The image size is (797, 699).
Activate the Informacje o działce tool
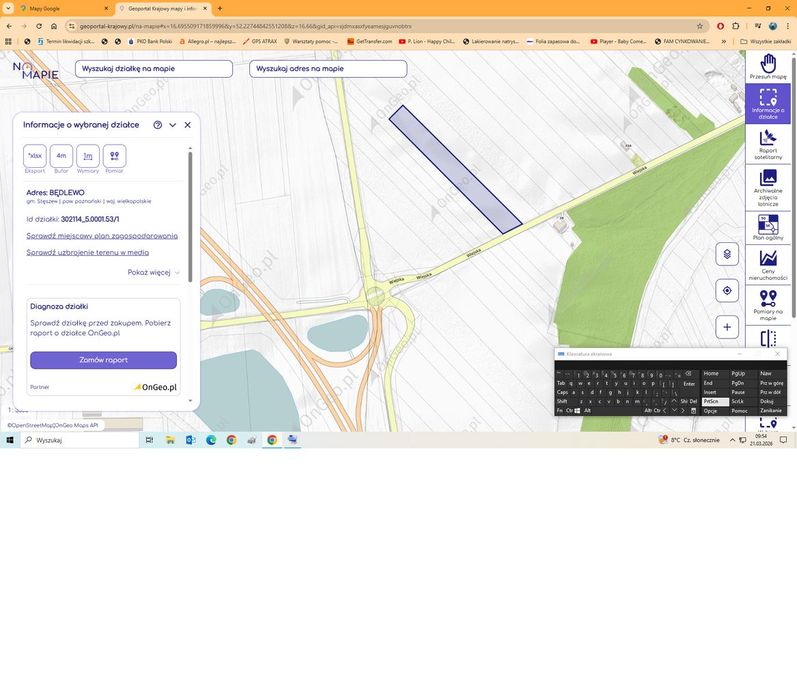click(x=768, y=104)
